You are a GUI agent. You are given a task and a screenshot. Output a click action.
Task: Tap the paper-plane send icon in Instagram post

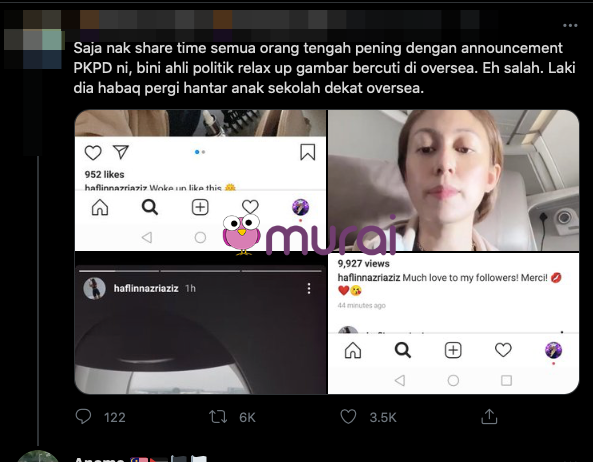[121, 152]
